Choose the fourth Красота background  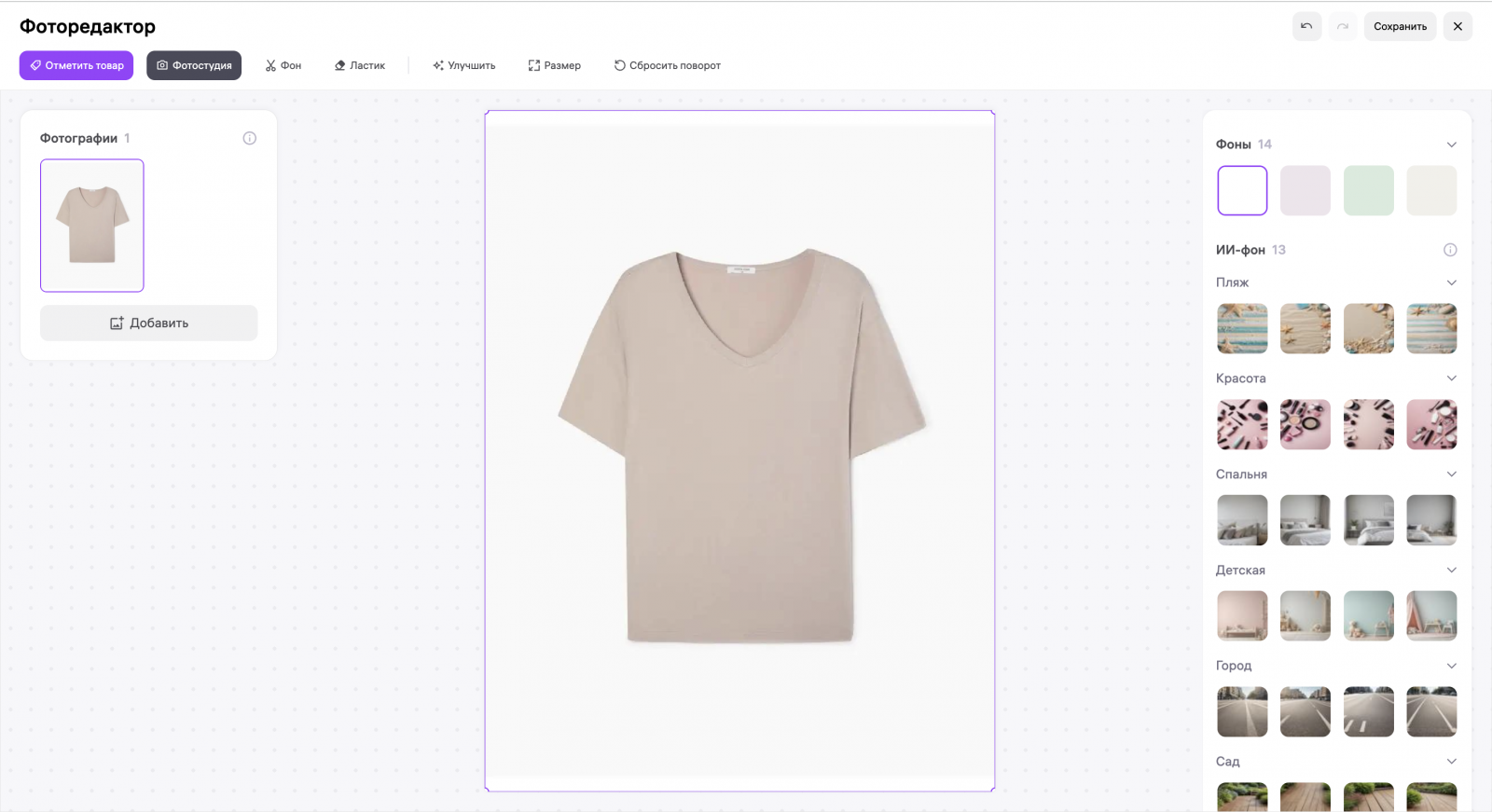pyautogui.click(x=1431, y=424)
